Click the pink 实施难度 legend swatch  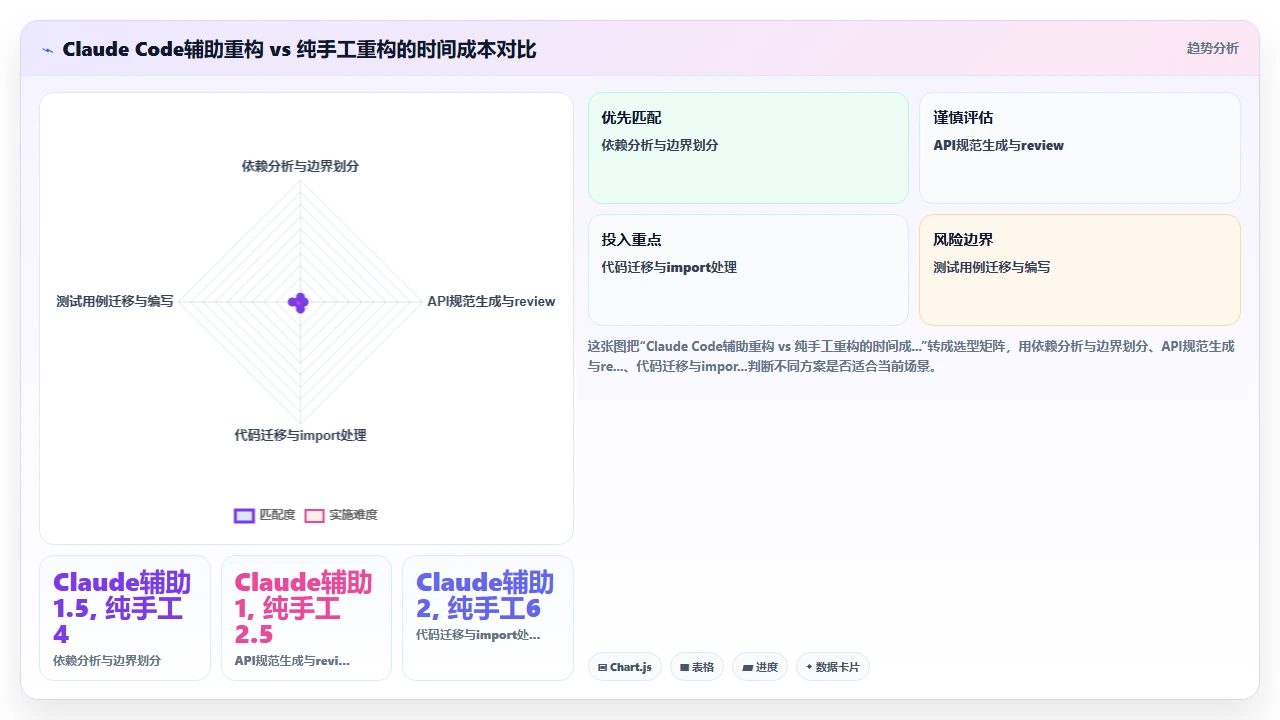(314, 515)
